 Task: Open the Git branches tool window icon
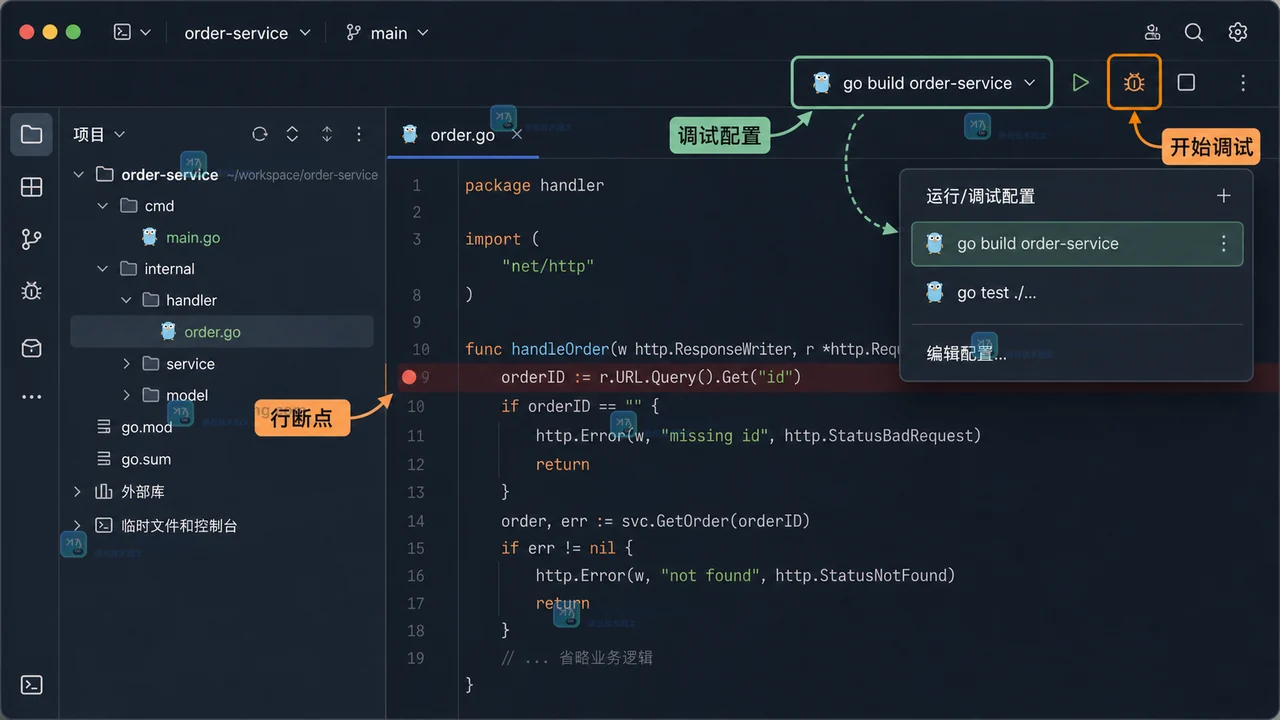[31, 239]
